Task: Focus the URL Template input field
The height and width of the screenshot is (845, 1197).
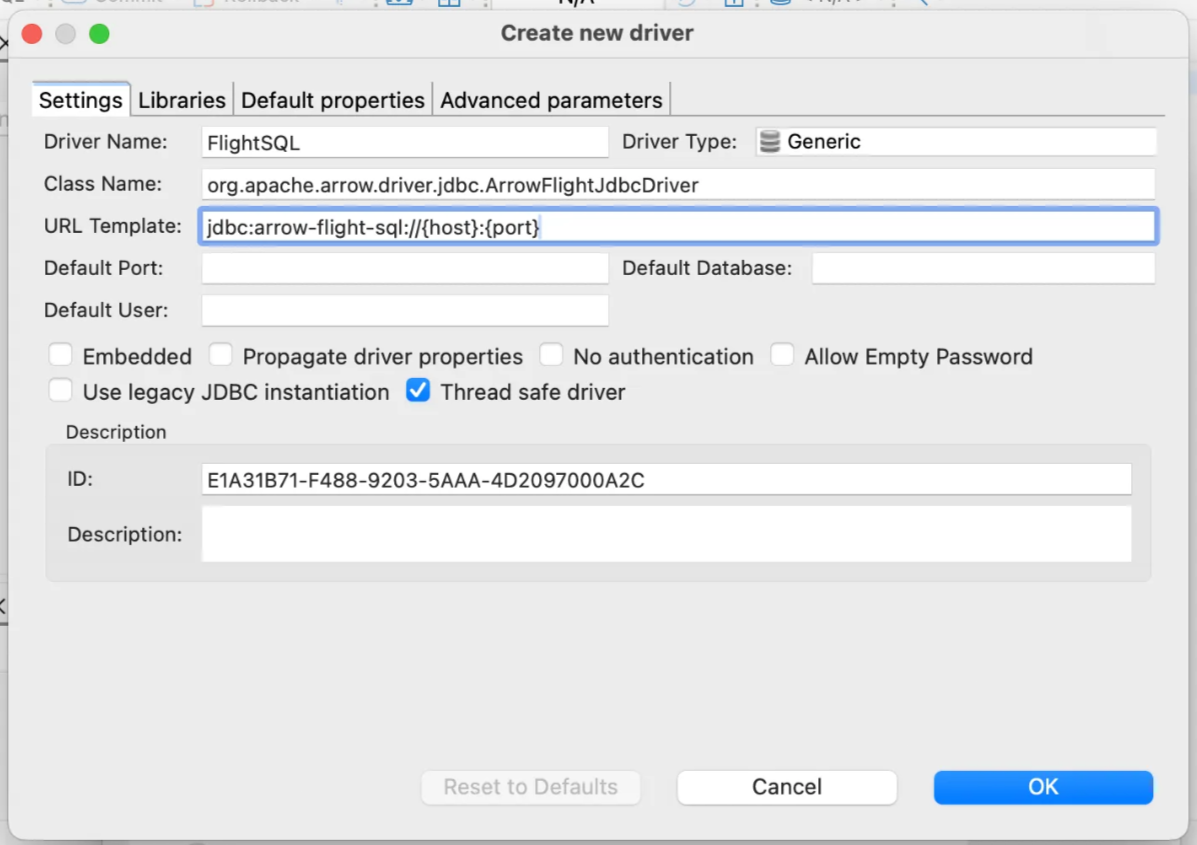Action: tap(678, 227)
